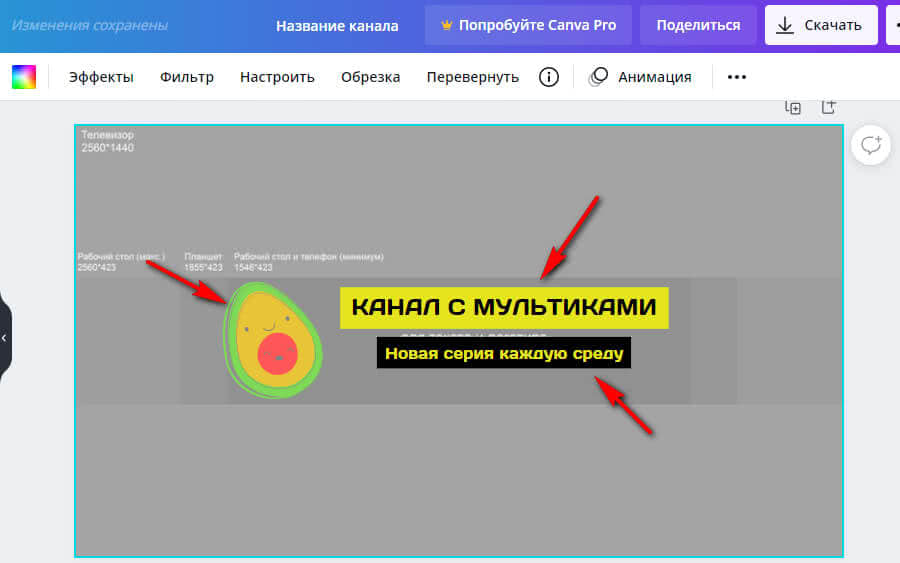Expand the Перевернуть flip menu

click(472, 77)
